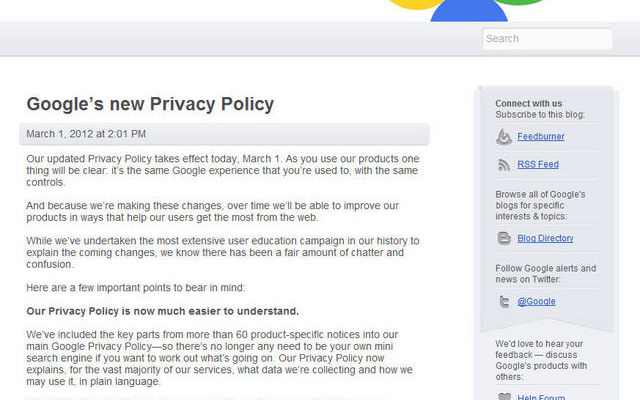Click 'Here are a few important points' line
This screenshot has width=640, height=400.
[136, 288]
